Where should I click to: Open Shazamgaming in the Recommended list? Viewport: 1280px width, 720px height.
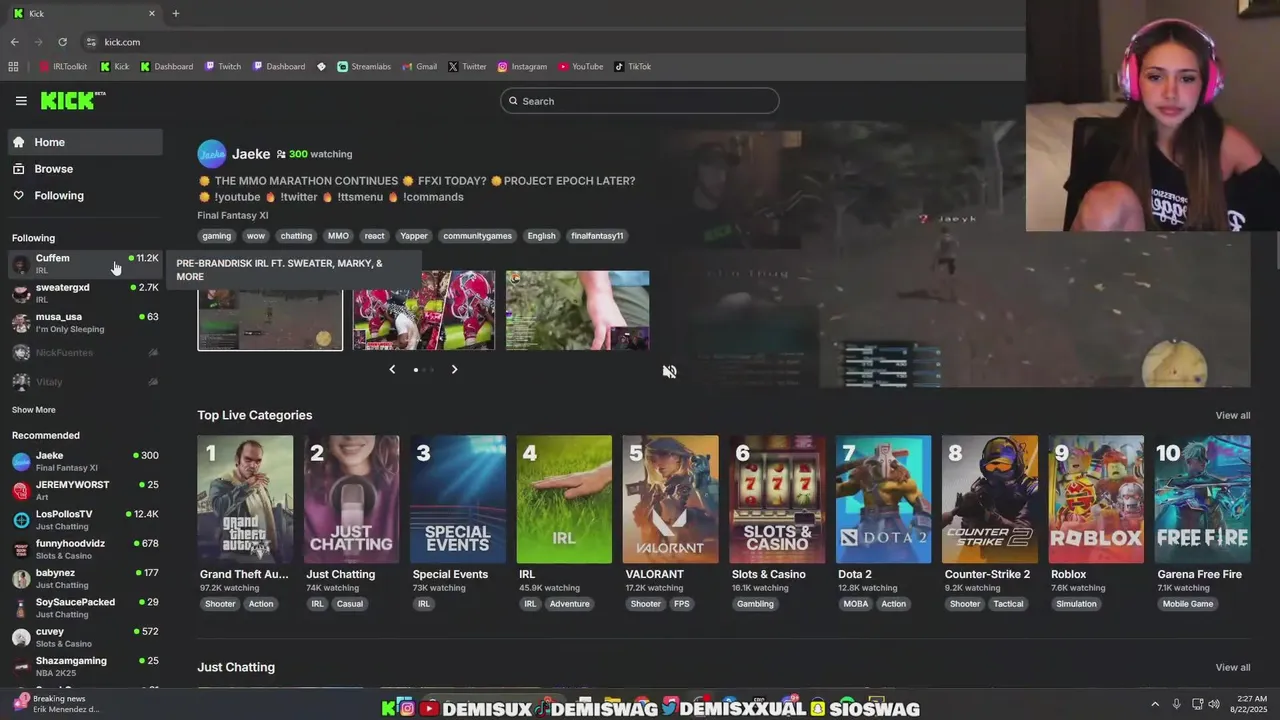pyautogui.click(x=85, y=667)
